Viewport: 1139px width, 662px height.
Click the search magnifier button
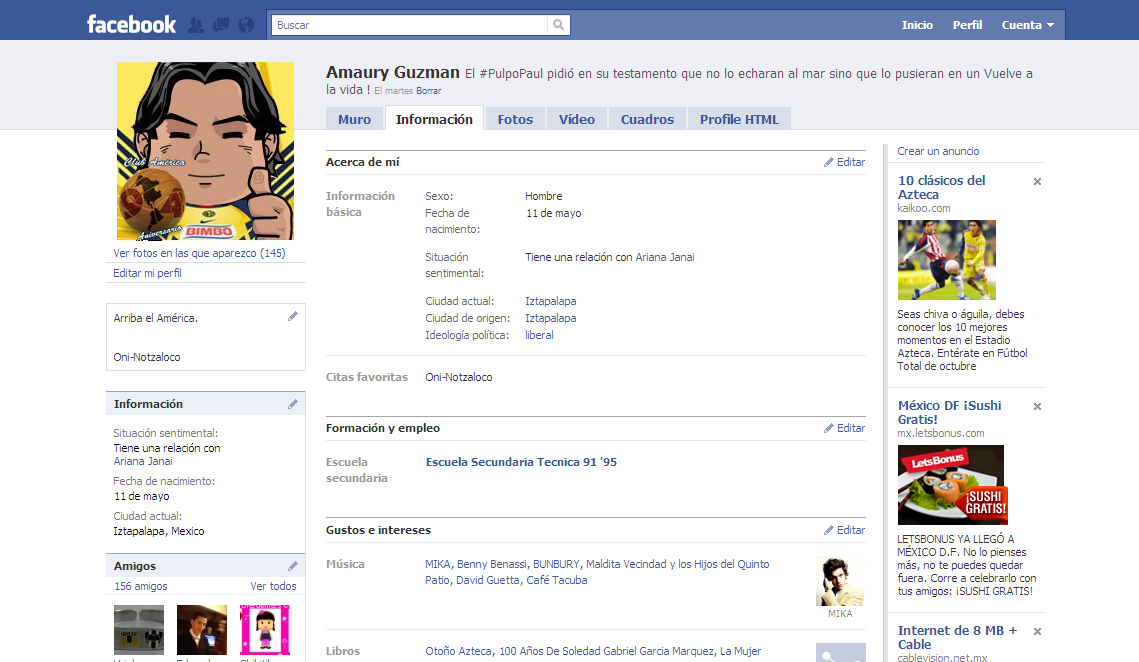558,25
